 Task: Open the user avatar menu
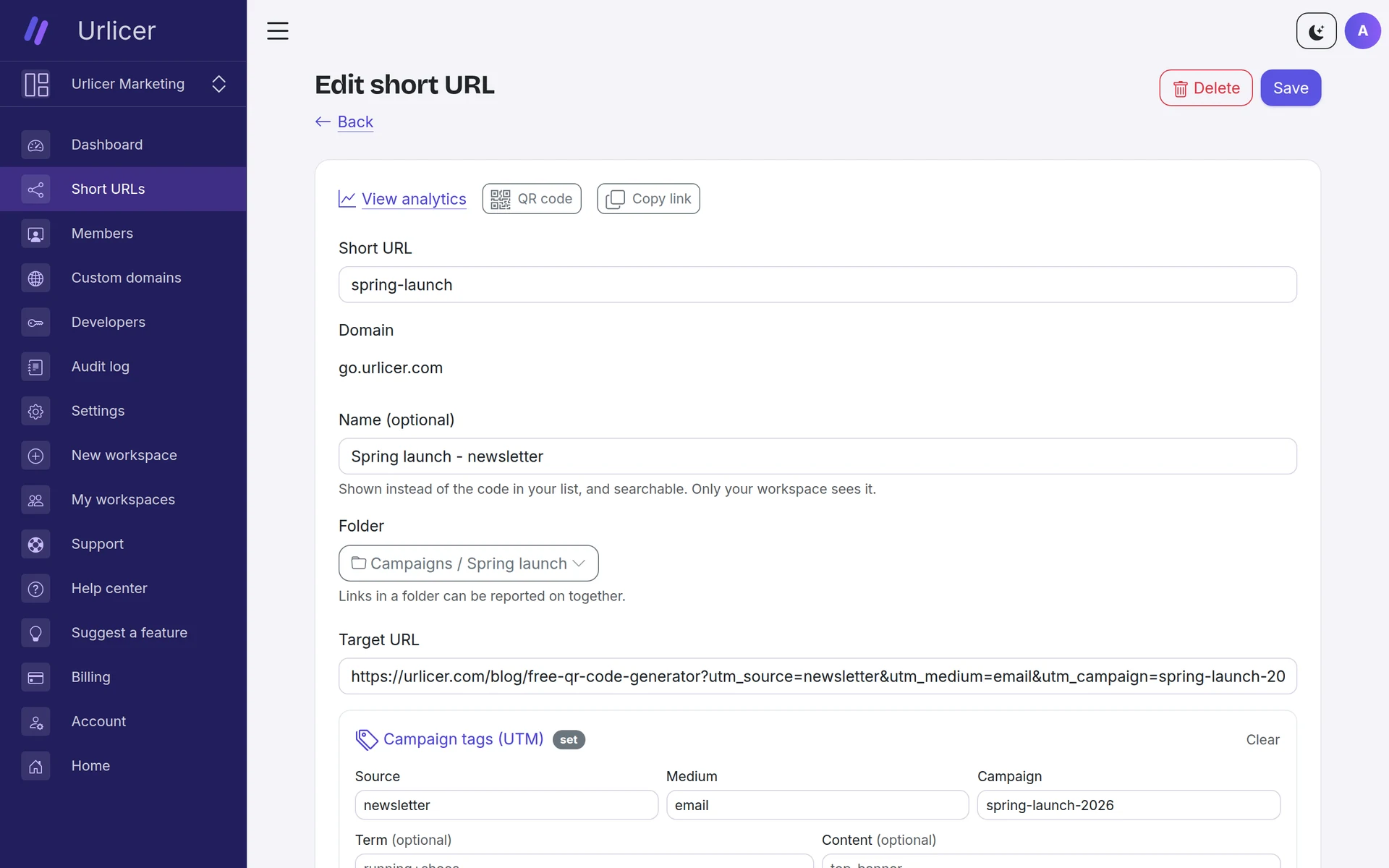click(1362, 31)
